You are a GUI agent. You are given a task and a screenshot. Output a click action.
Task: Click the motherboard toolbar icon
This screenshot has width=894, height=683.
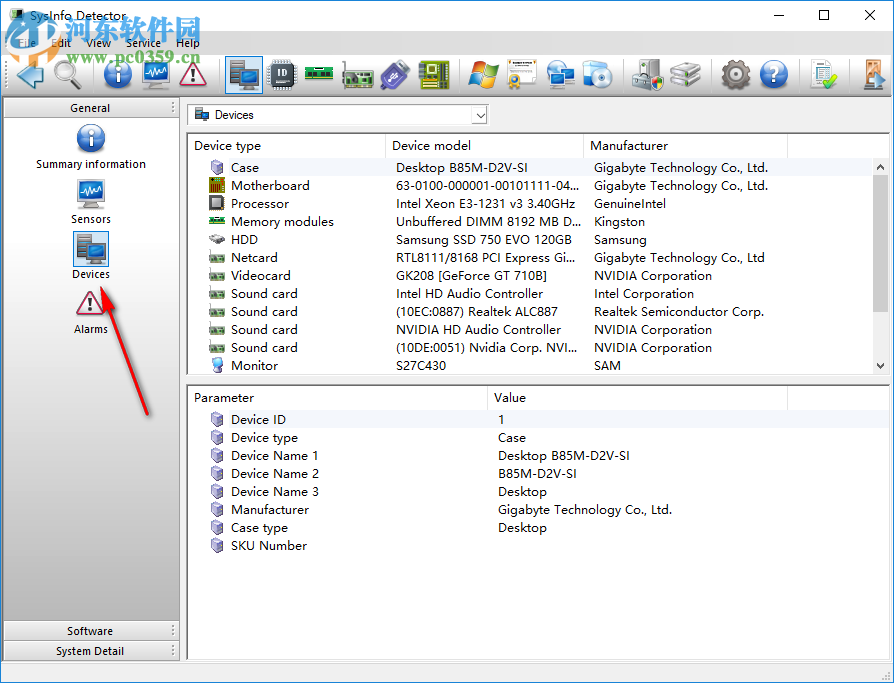433,74
